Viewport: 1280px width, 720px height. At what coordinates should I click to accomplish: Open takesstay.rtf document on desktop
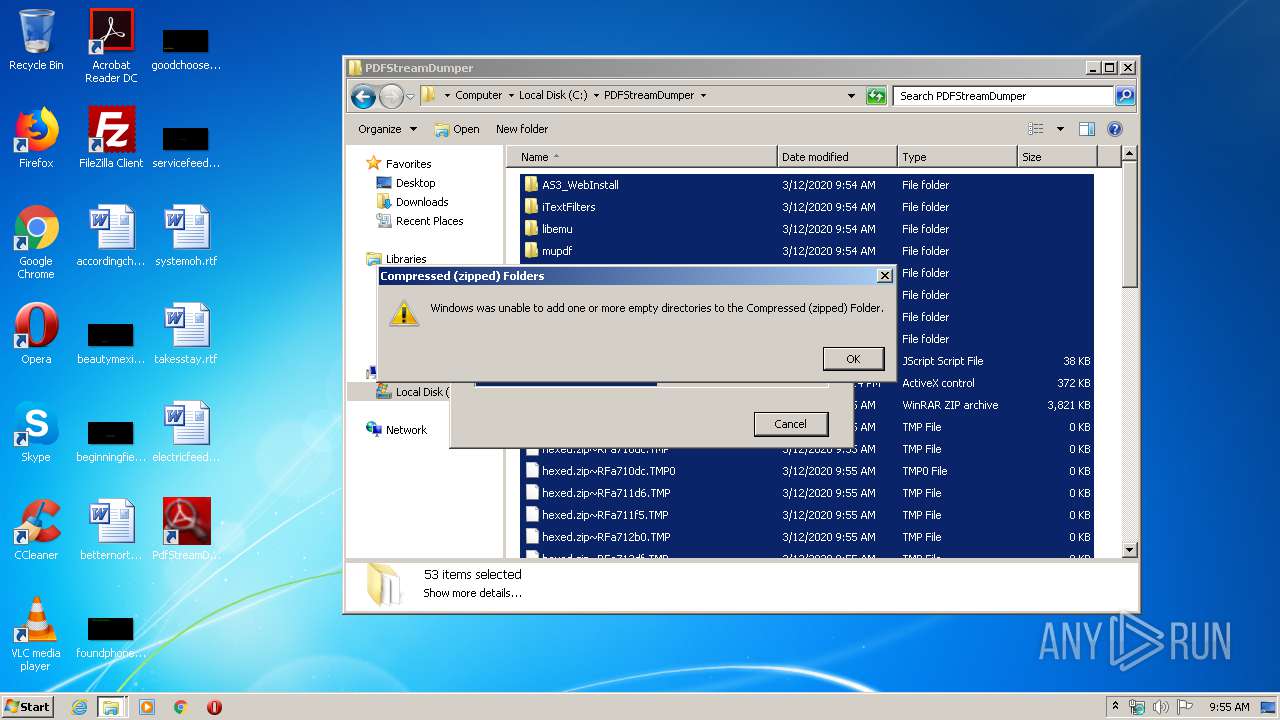(x=186, y=334)
